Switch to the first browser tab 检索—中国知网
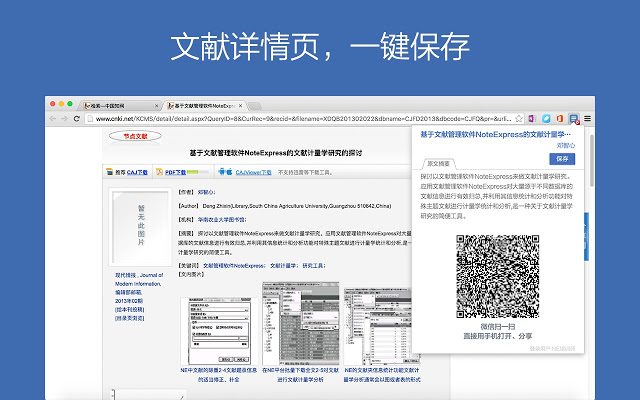This screenshot has height=400, width=640. 118,106
